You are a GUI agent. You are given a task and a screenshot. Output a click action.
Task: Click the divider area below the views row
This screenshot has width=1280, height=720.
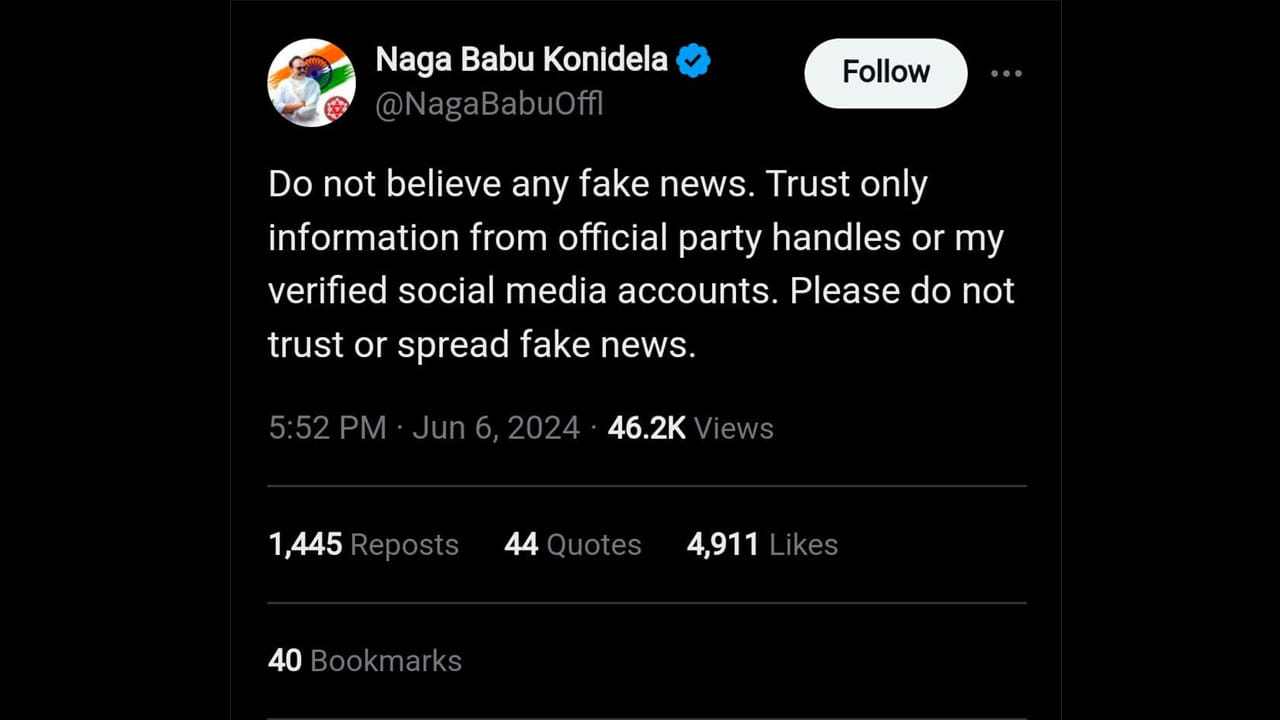click(x=646, y=485)
